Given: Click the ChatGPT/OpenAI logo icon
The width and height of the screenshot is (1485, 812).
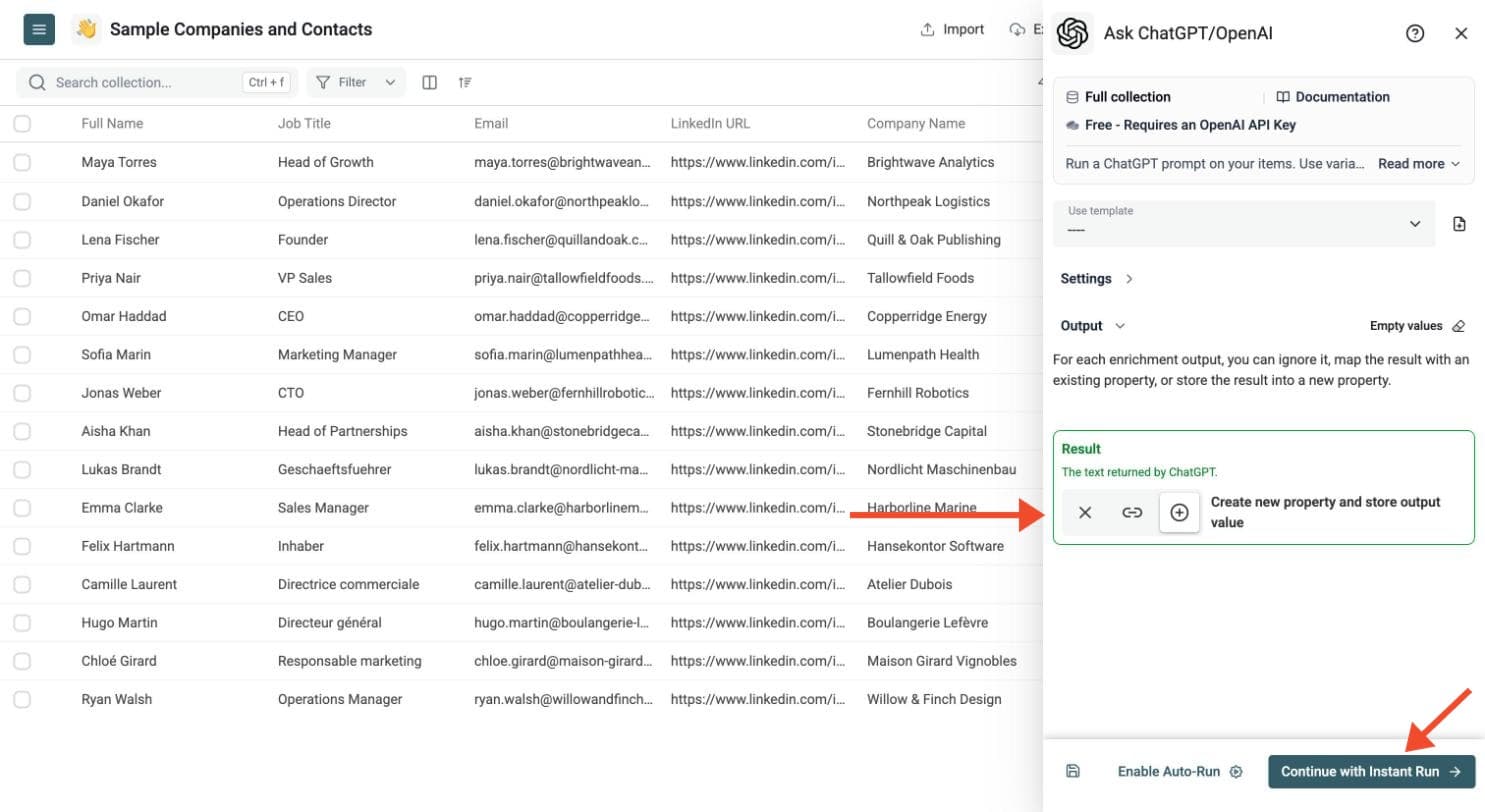Looking at the screenshot, I should (1072, 33).
